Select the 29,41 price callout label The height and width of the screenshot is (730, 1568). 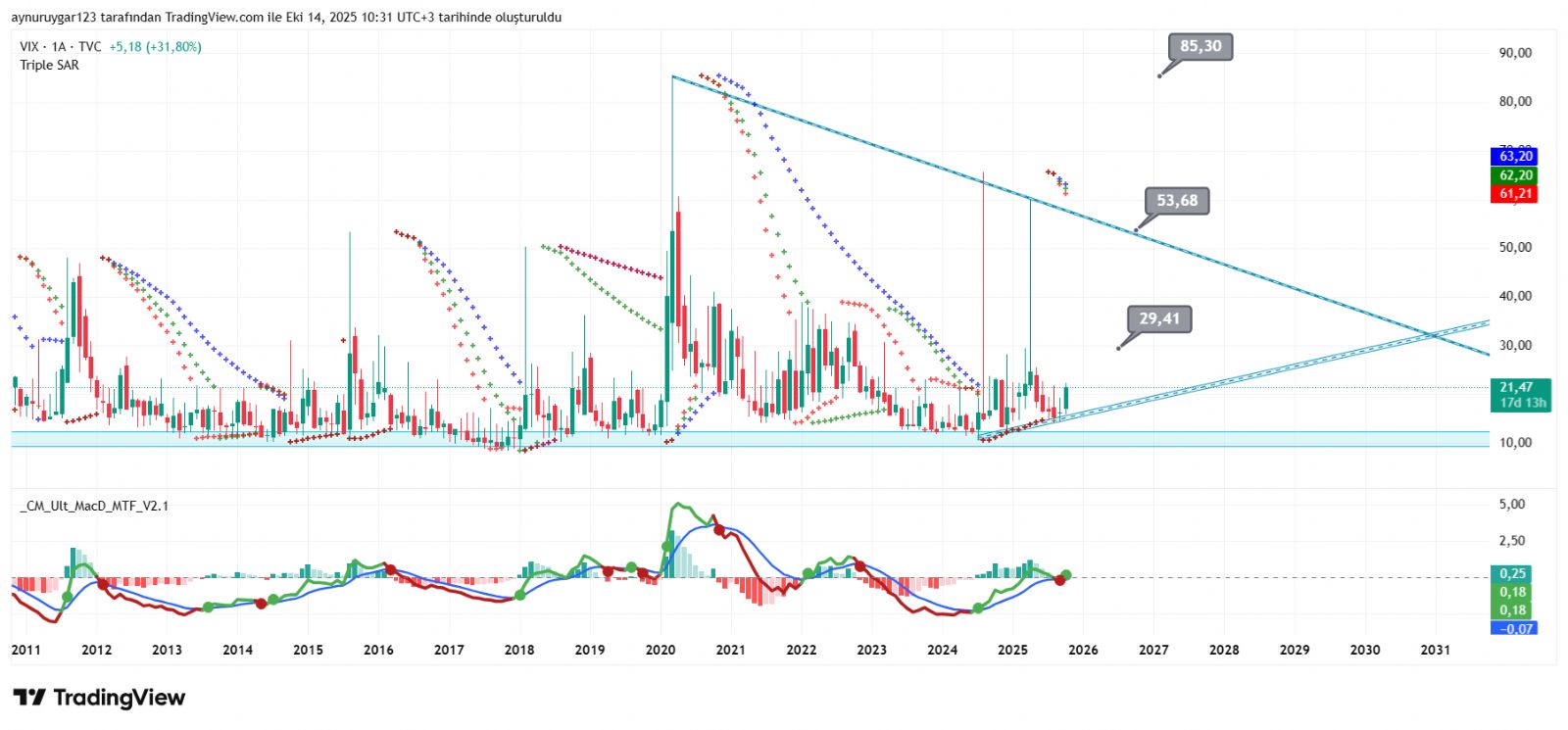(1159, 318)
